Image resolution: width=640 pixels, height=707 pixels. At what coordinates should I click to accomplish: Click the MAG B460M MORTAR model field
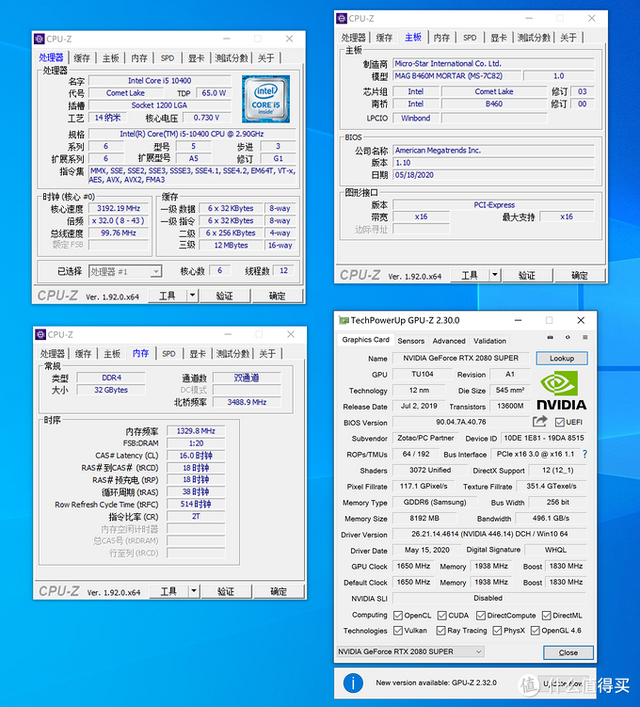456,76
